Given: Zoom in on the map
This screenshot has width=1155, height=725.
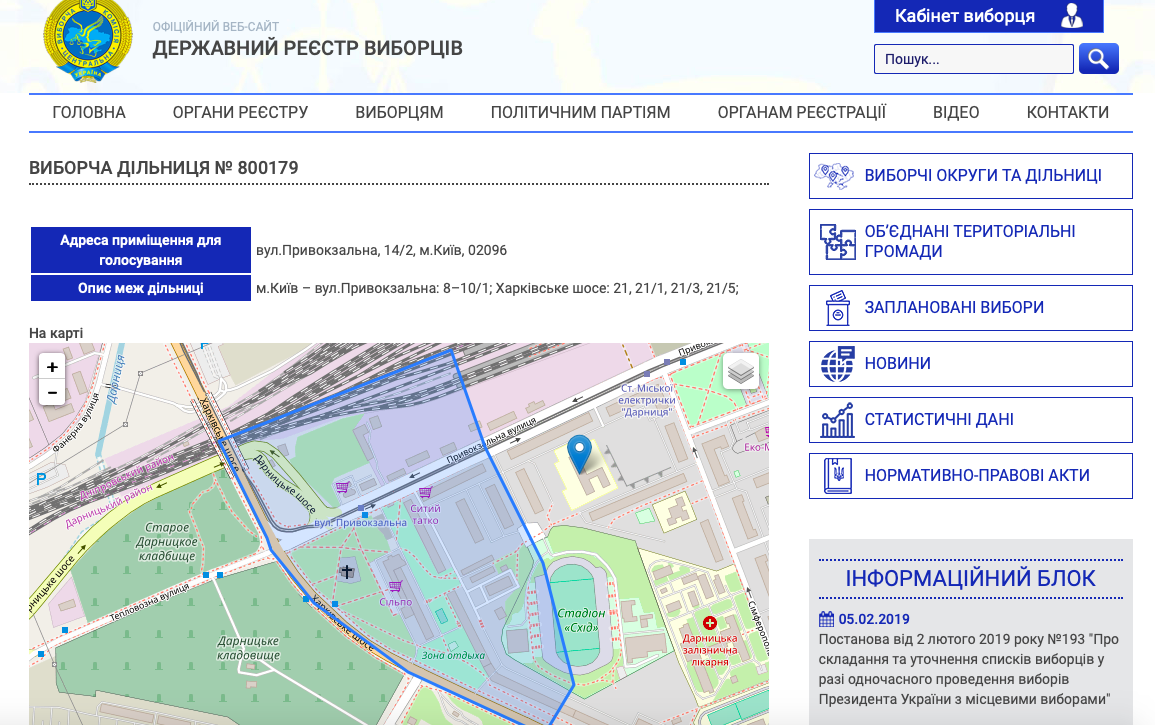Looking at the screenshot, I should coord(52,367).
